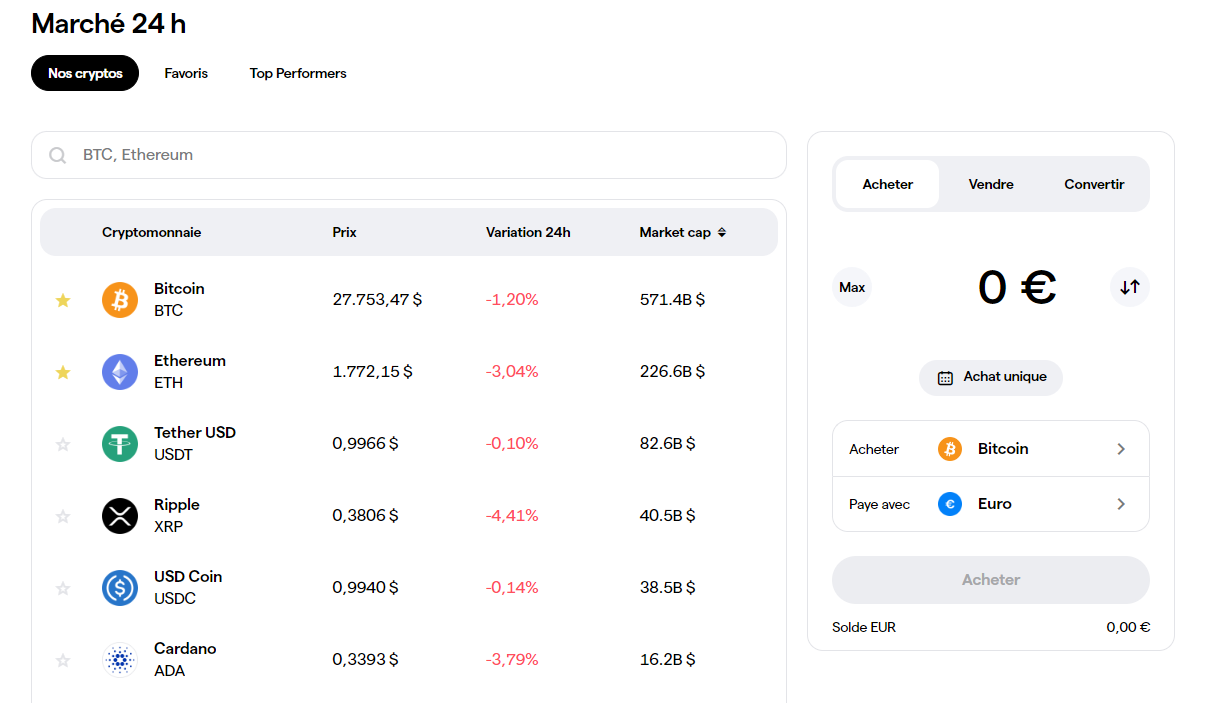
Task: Click the swap arrows icon beside the amount
Action: click(x=1129, y=287)
